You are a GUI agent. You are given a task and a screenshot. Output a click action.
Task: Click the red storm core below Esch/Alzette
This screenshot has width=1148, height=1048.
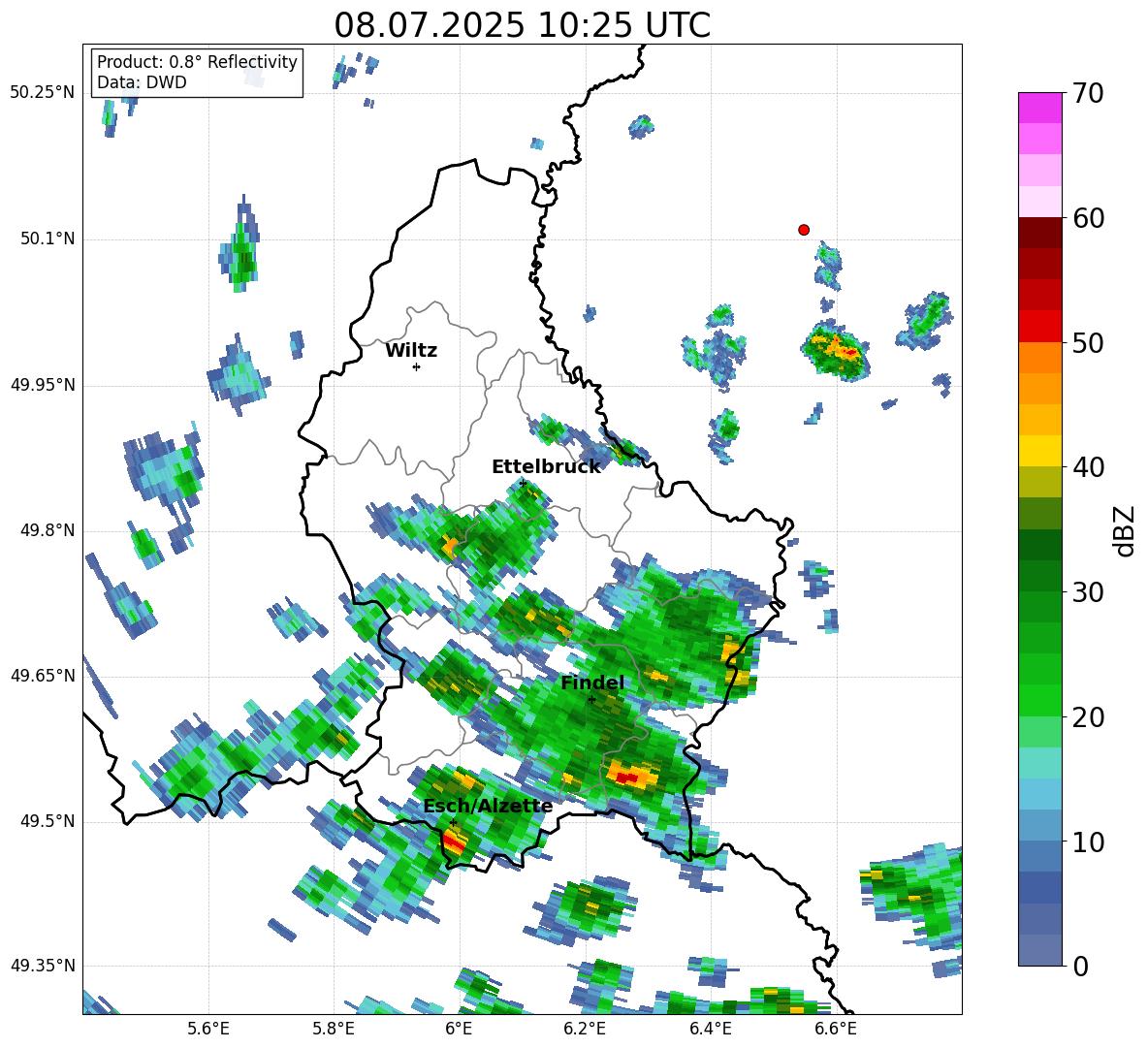tap(453, 843)
